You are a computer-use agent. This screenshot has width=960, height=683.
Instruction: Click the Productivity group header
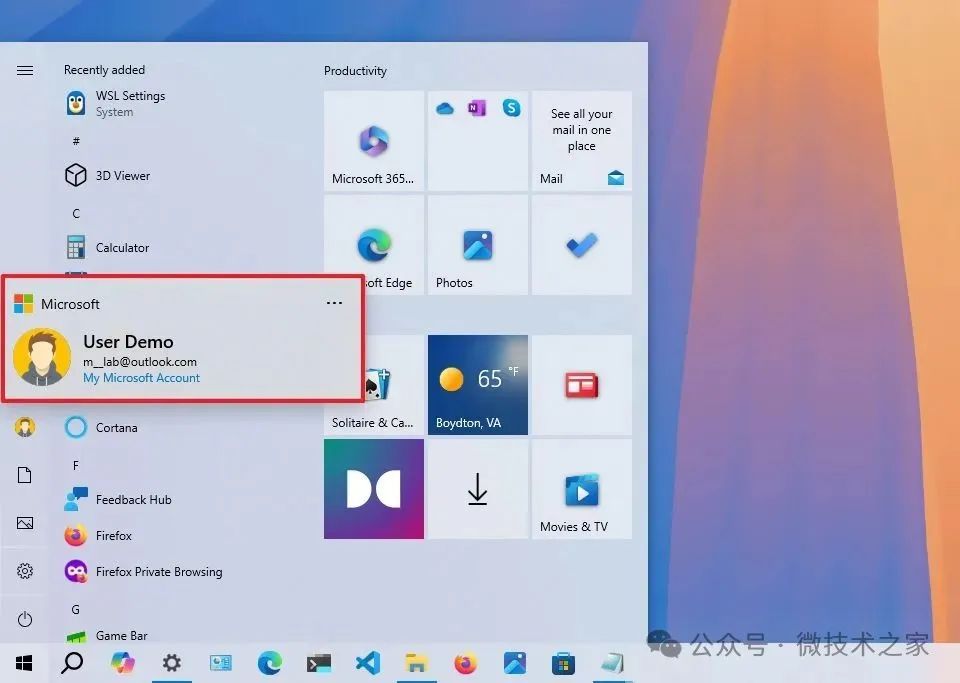coord(355,71)
